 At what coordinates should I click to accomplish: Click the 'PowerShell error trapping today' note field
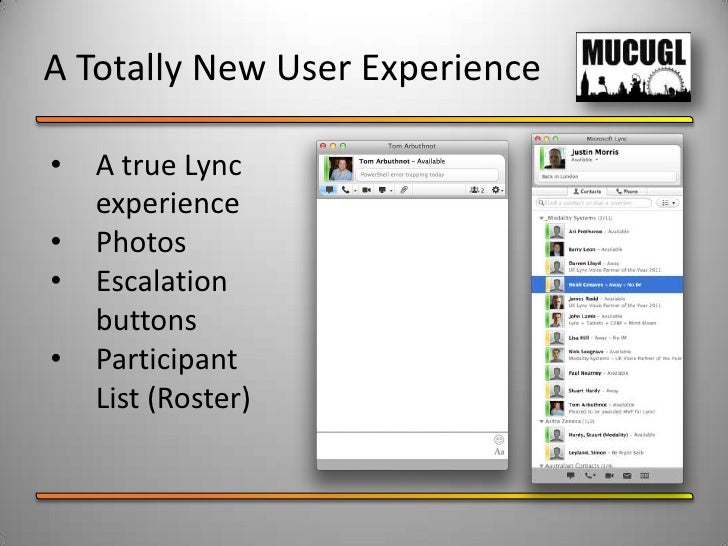click(427, 175)
